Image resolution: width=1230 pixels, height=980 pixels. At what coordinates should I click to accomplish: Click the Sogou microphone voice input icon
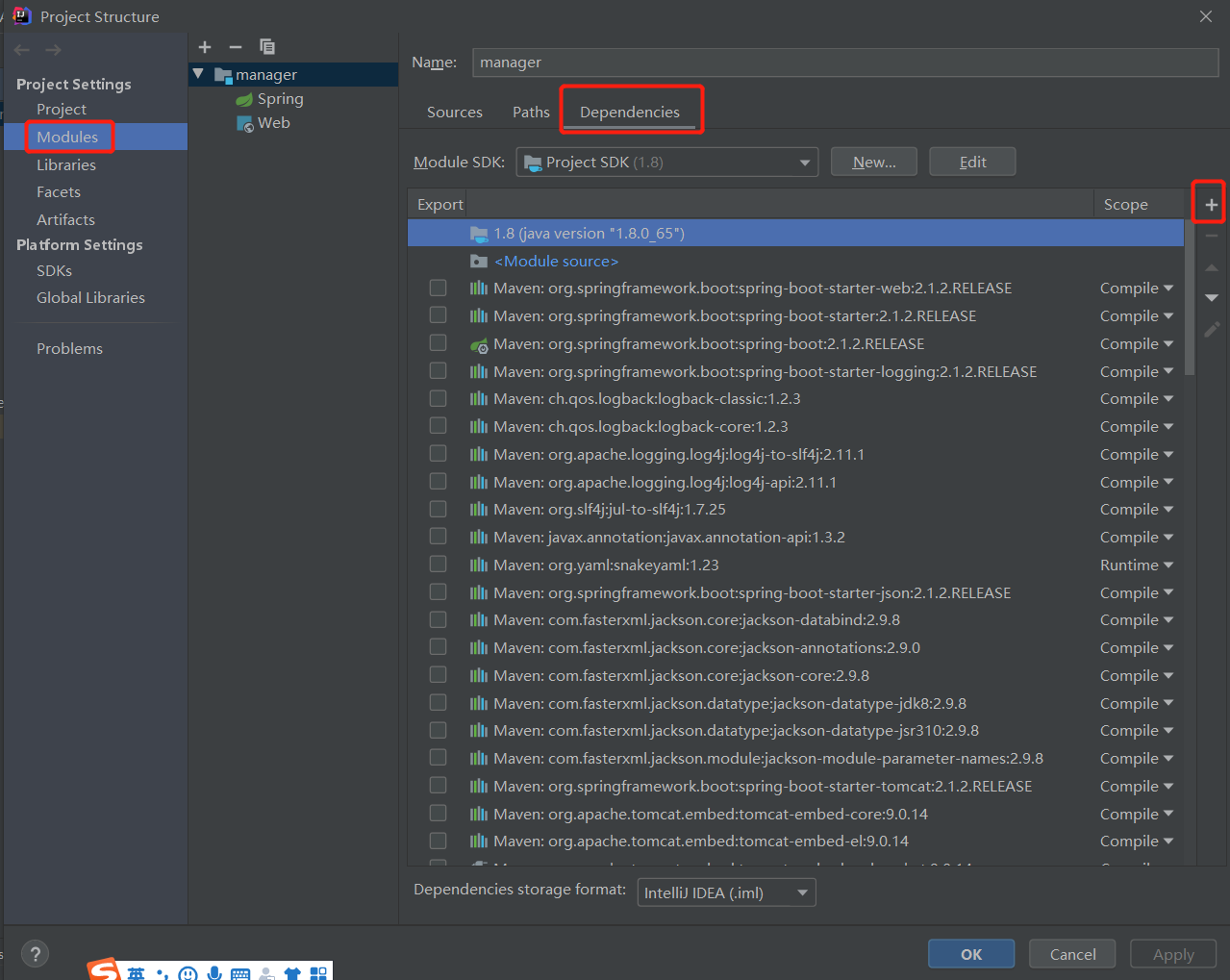point(214,973)
